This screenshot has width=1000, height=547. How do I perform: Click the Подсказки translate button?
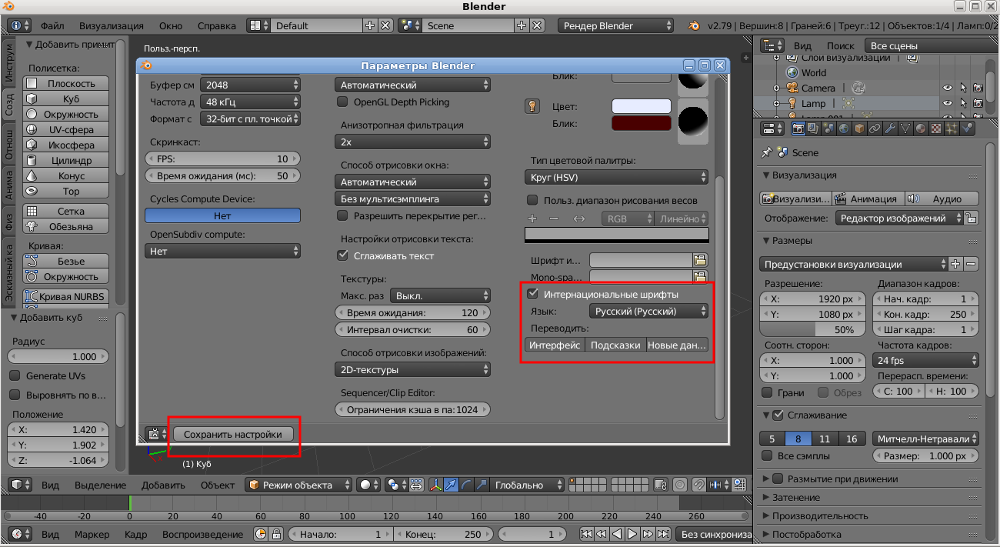point(615,345)
